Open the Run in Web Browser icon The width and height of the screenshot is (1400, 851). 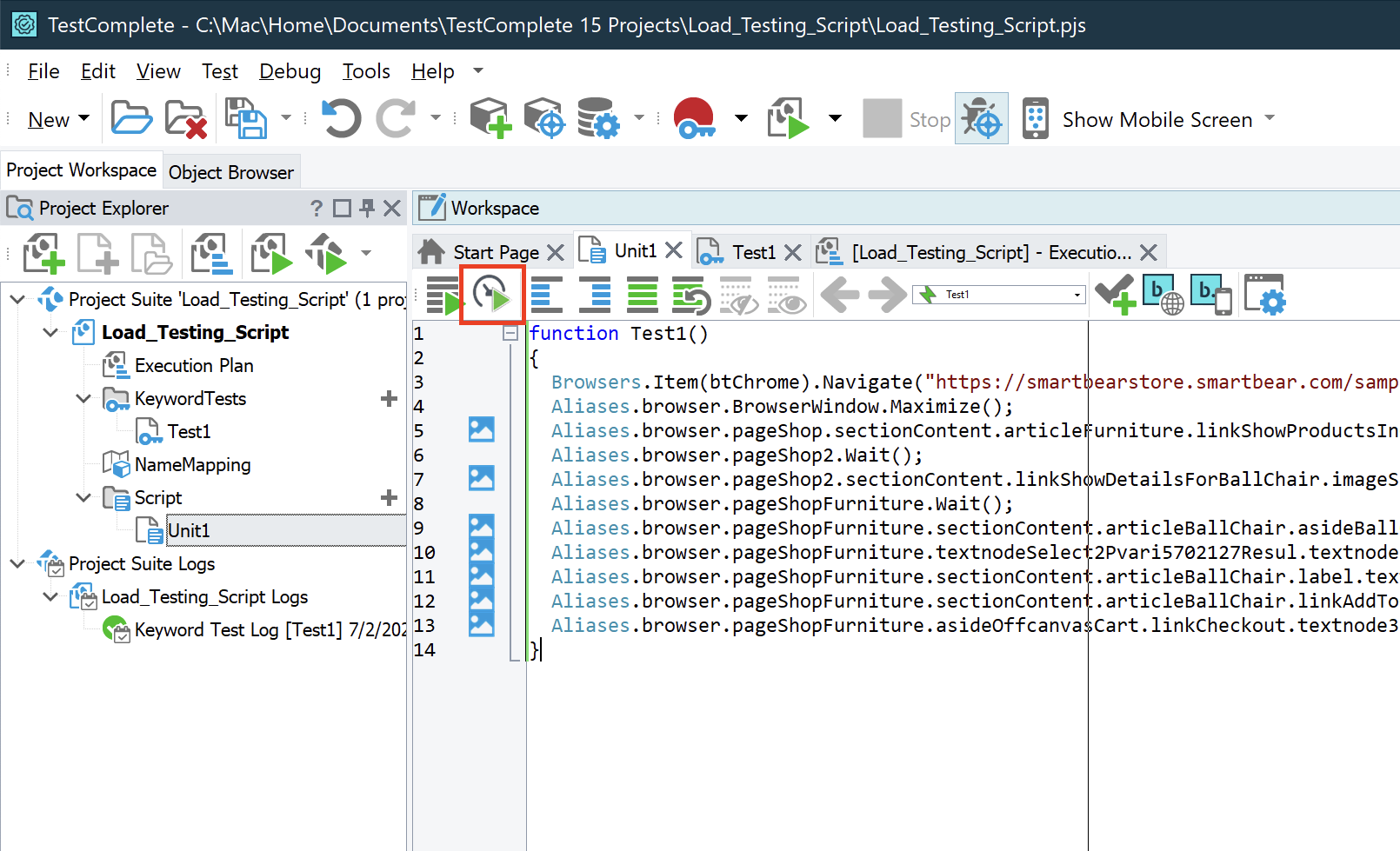tap(1163, 295)
